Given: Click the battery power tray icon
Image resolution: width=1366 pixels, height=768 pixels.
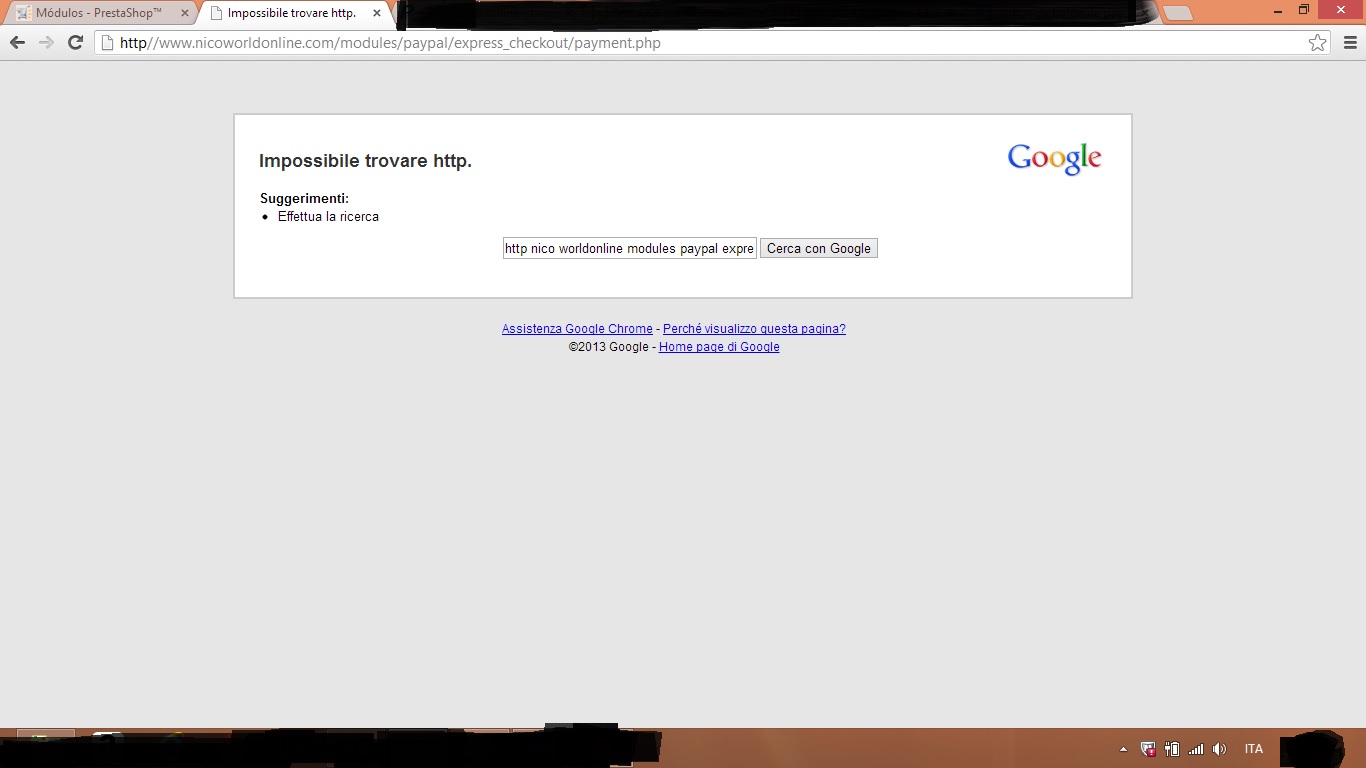Looking at the screenshot, I should pyautogui.click(x=1172, y=749).
